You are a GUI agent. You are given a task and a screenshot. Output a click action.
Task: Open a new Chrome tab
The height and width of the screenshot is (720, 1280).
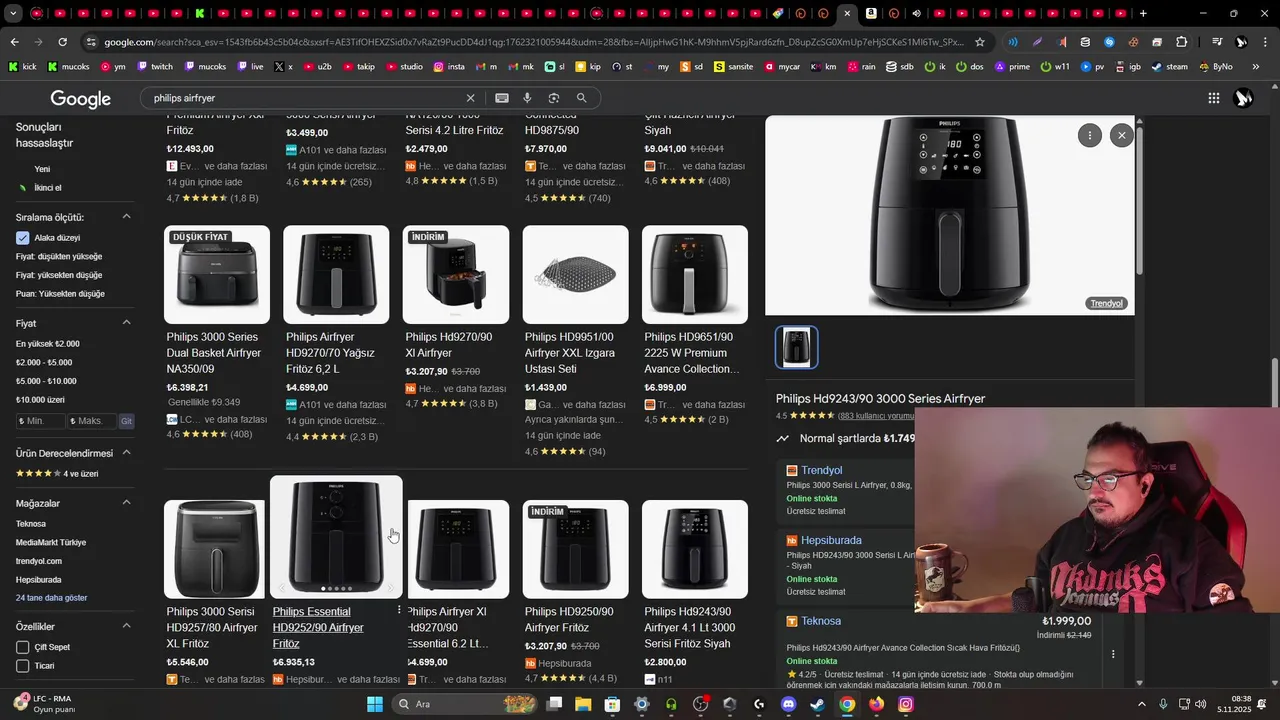pyautogui.click(x=1143, y=13)
